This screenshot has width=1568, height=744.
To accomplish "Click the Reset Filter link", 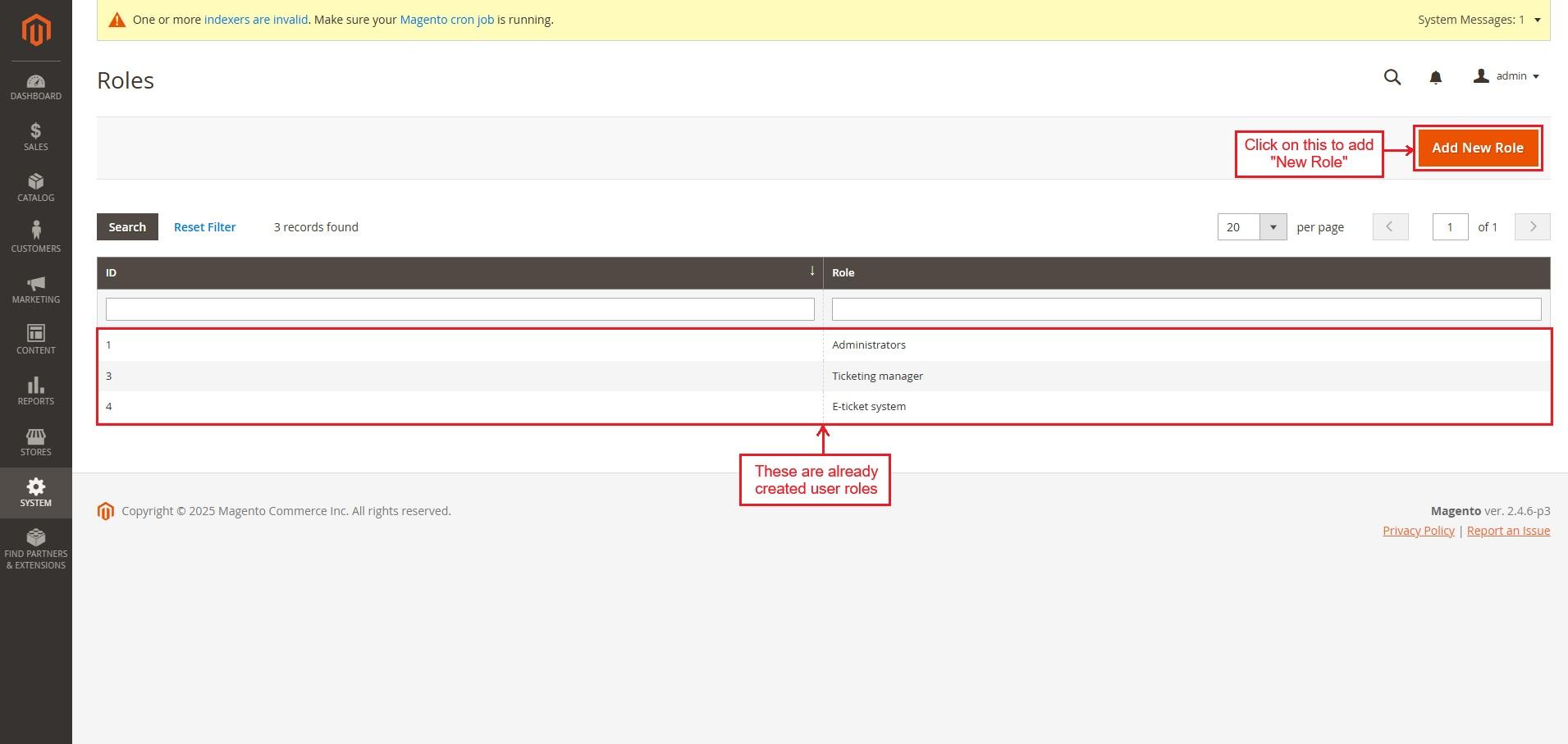I will point(204,227).
